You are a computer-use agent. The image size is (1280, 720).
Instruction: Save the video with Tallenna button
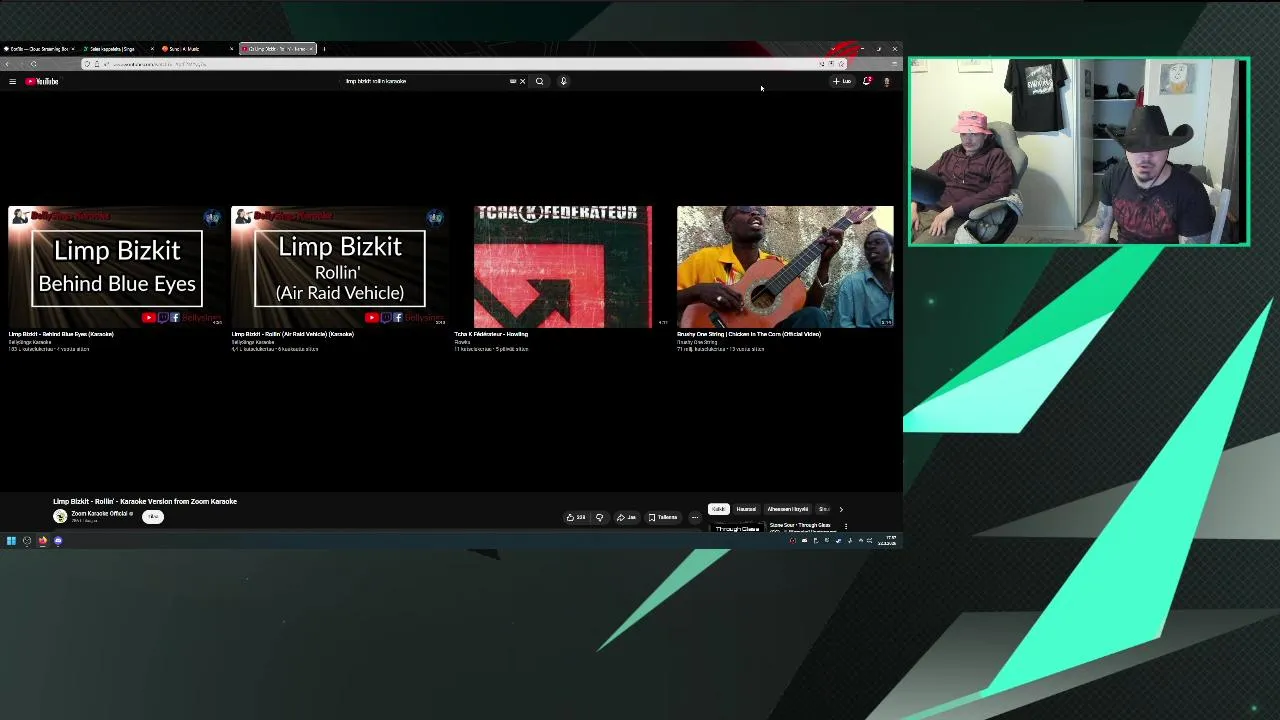point(663,517)
